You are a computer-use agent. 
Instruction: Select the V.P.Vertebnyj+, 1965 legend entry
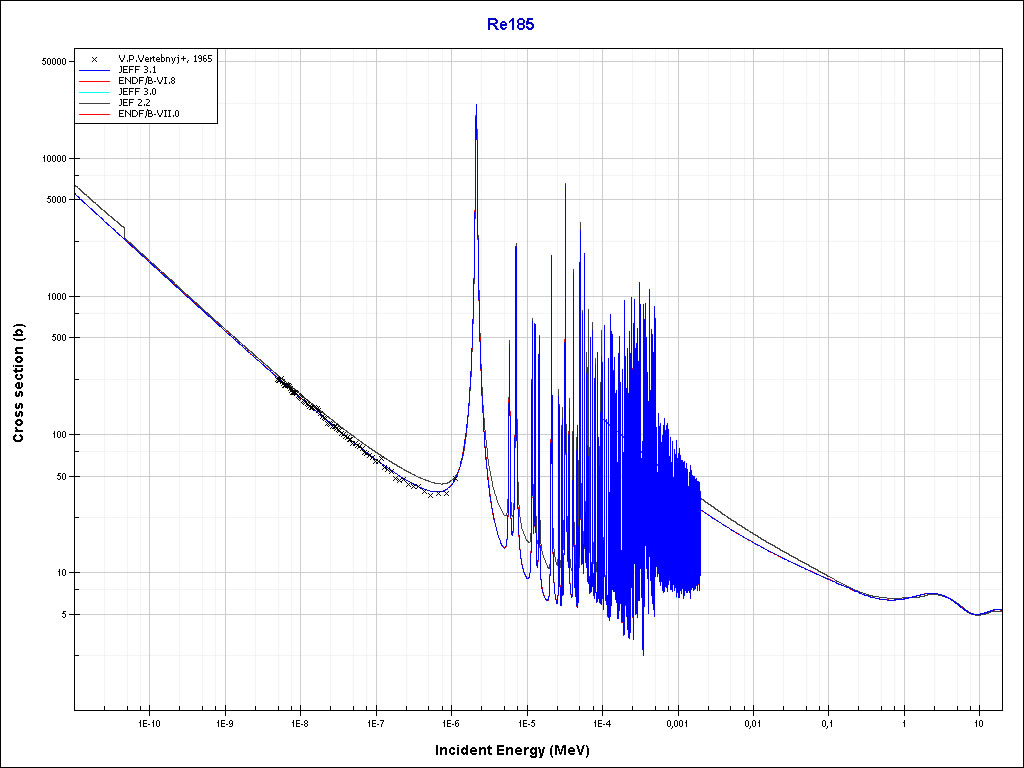click(165, 59)
